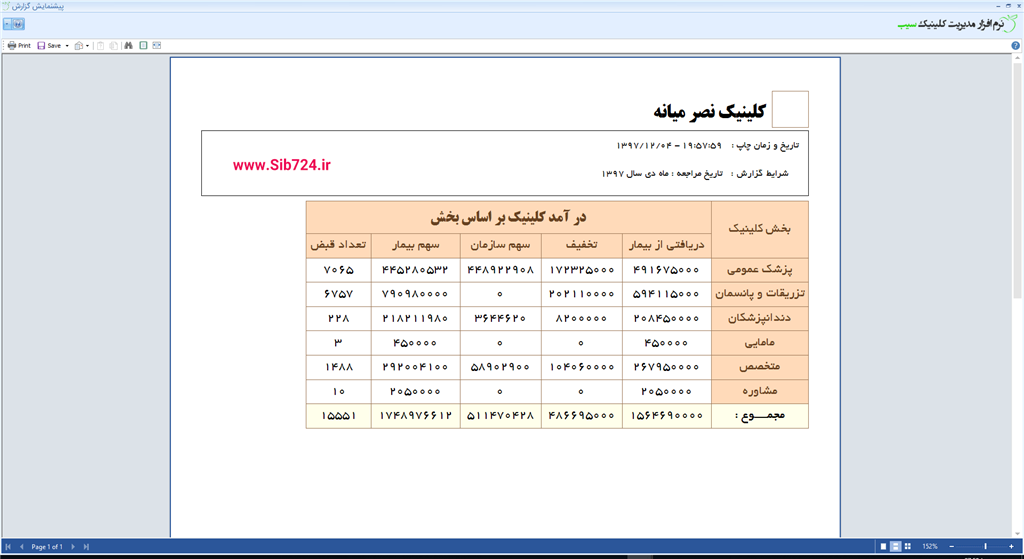Switch to single page view mode
The image size is (1024, 559).
[x=884, y=547]
